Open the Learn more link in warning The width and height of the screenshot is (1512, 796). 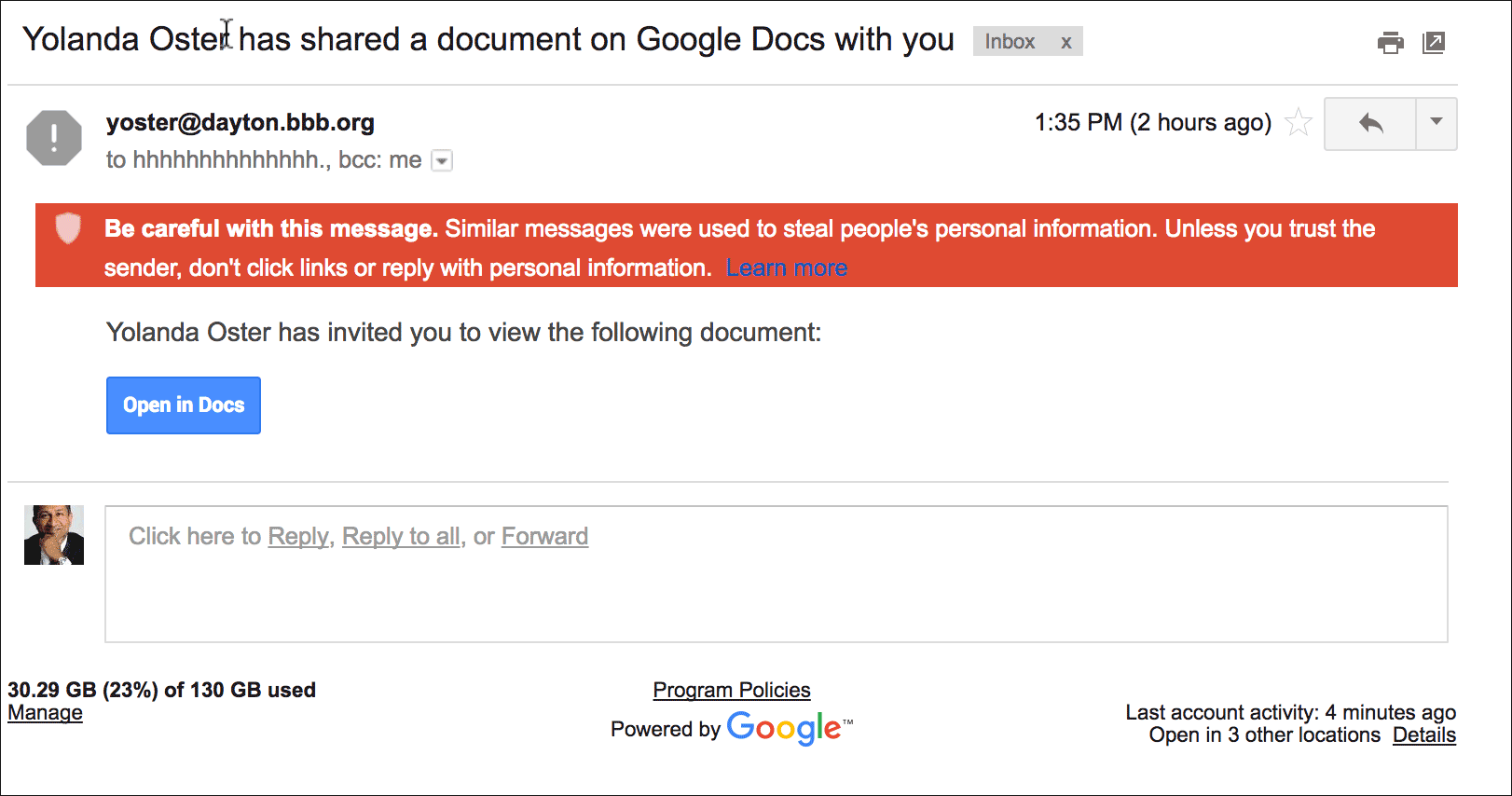tap(786, 268)
